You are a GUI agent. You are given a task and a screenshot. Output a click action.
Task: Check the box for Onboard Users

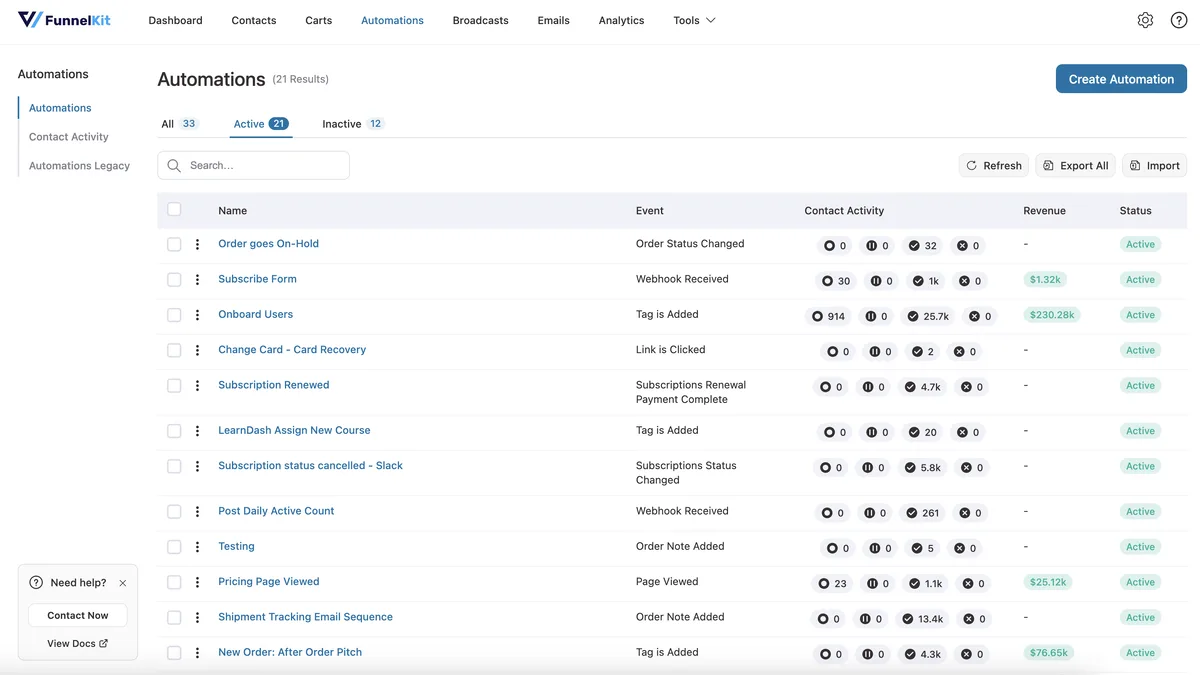[174, 315]
